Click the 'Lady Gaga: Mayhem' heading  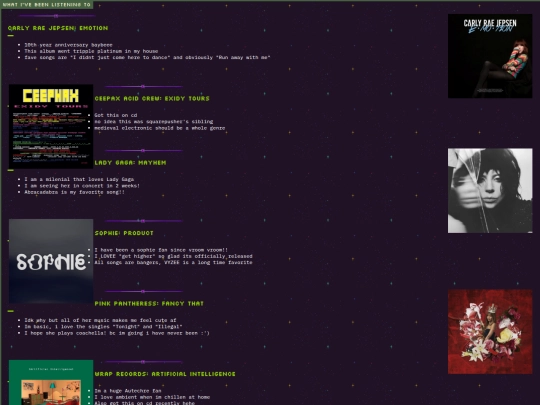[130, 163]
